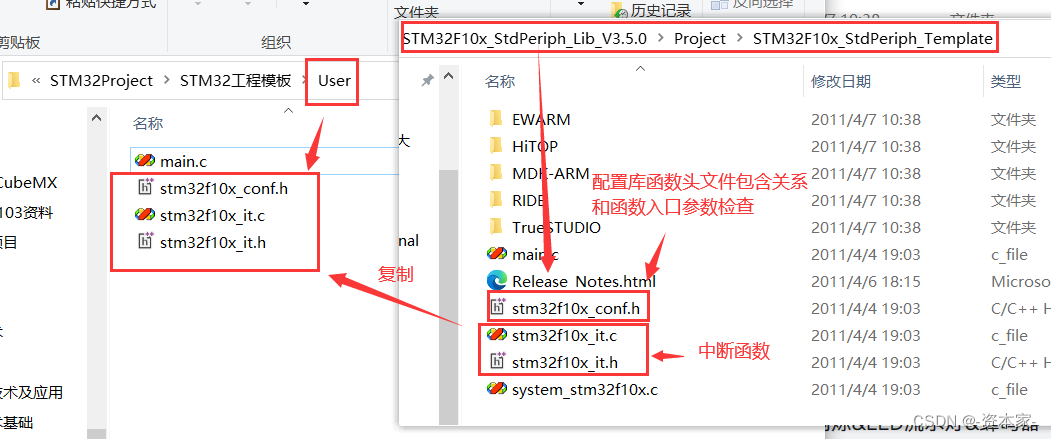Open the TrueSTUDIO folder icon
The image size is (1051, 439).
click(496, 227)
